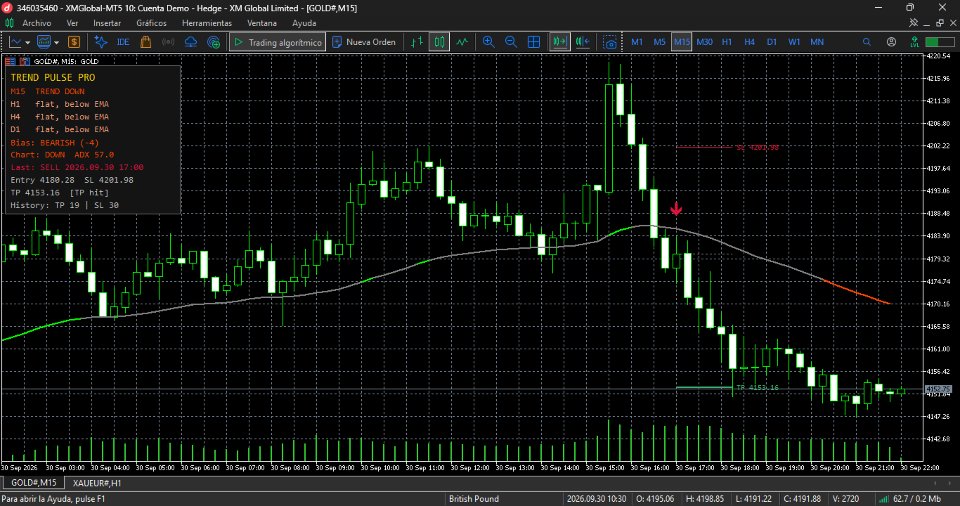960x506 pixels.
Task: Open the Ayuda menu
Action: (304, 23)
